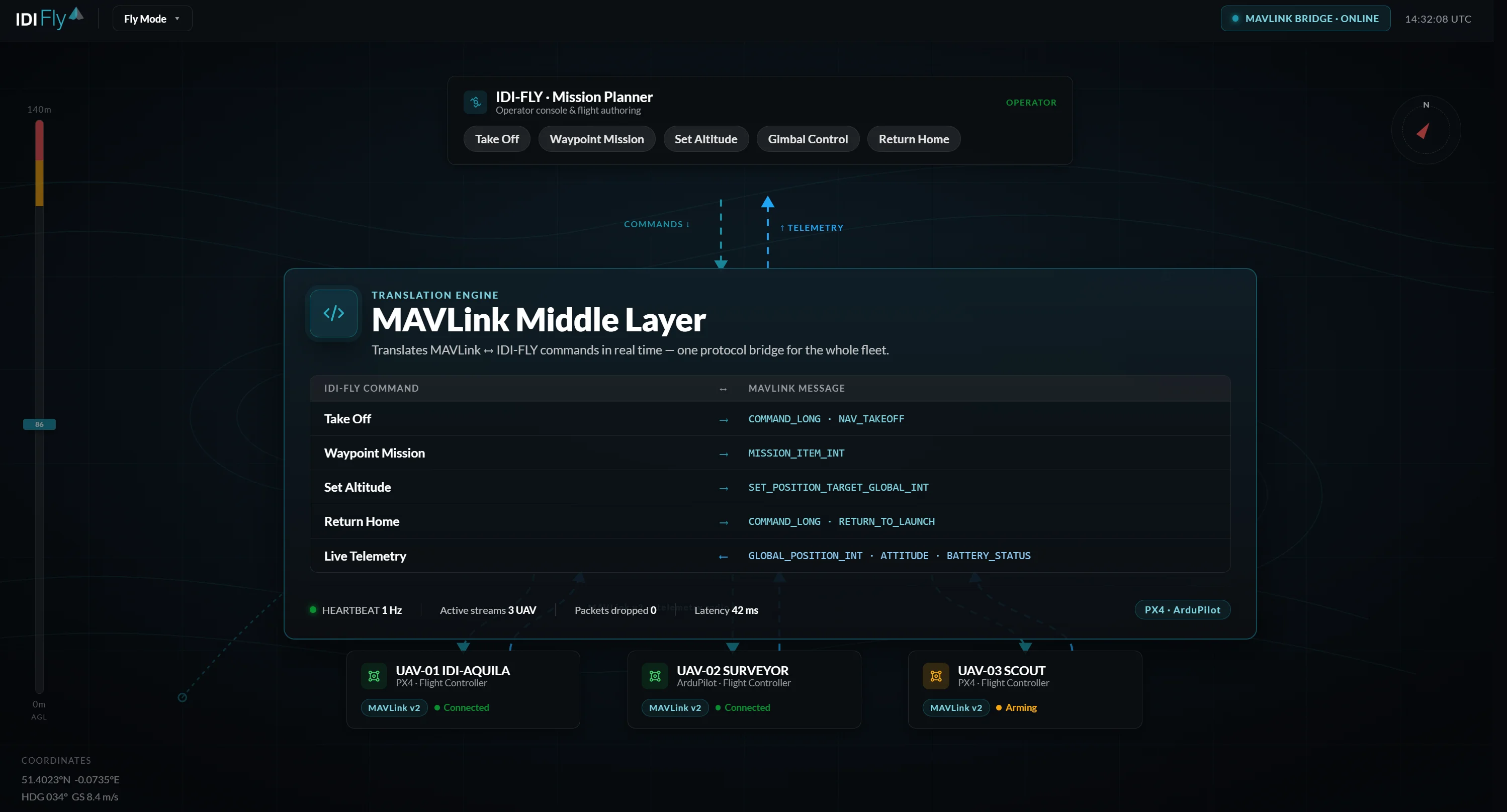Click the compass north indicator
The image size is (1507, 812).
(x=1426, y=105)
